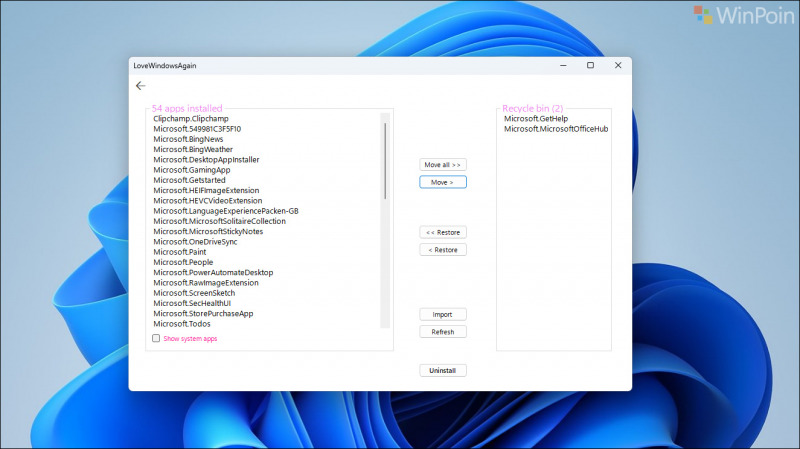Screen dimensions: 800x449
Task: Click the Move > button
Action: coord(443,182)
